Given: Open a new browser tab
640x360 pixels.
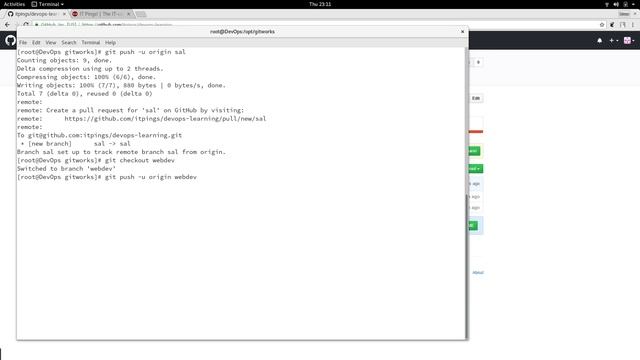Looking at the screenshot, I should coord(141,14).
